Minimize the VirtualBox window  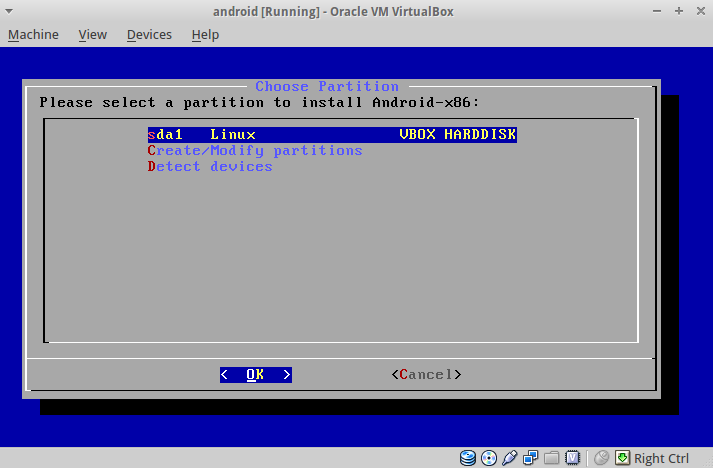pos(657,11)
